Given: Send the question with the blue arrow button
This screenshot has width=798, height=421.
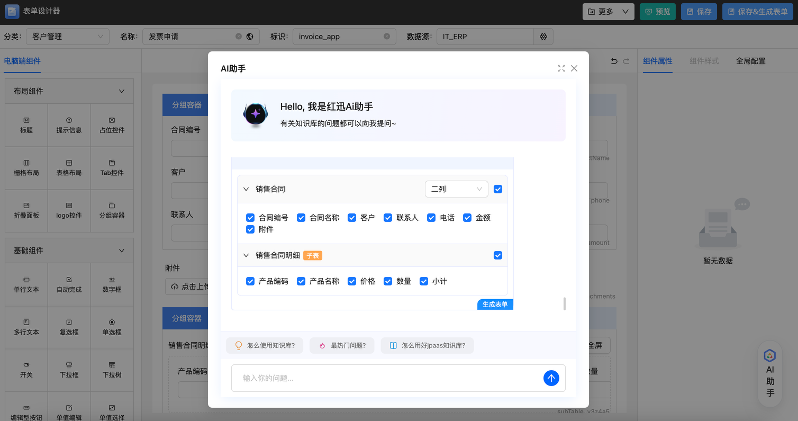Looking at the screenshot, I should (x=551, y=378).
